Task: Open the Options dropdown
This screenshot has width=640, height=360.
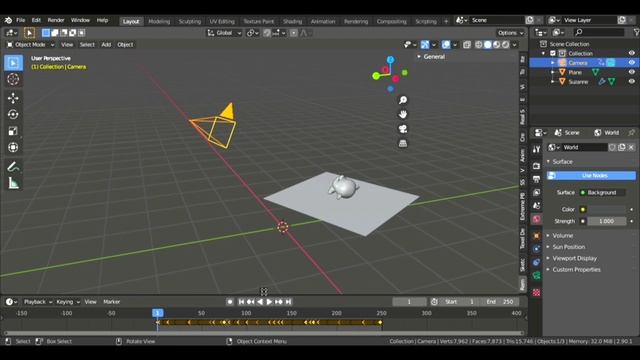Action: [x=510, y=33]
